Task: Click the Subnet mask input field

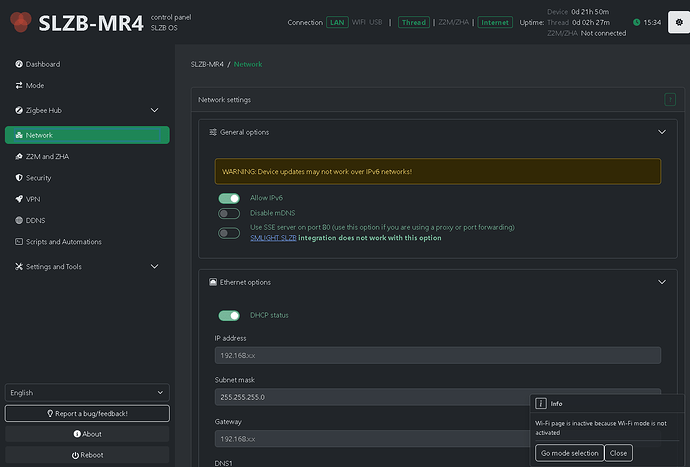Action: pos(437,397)
